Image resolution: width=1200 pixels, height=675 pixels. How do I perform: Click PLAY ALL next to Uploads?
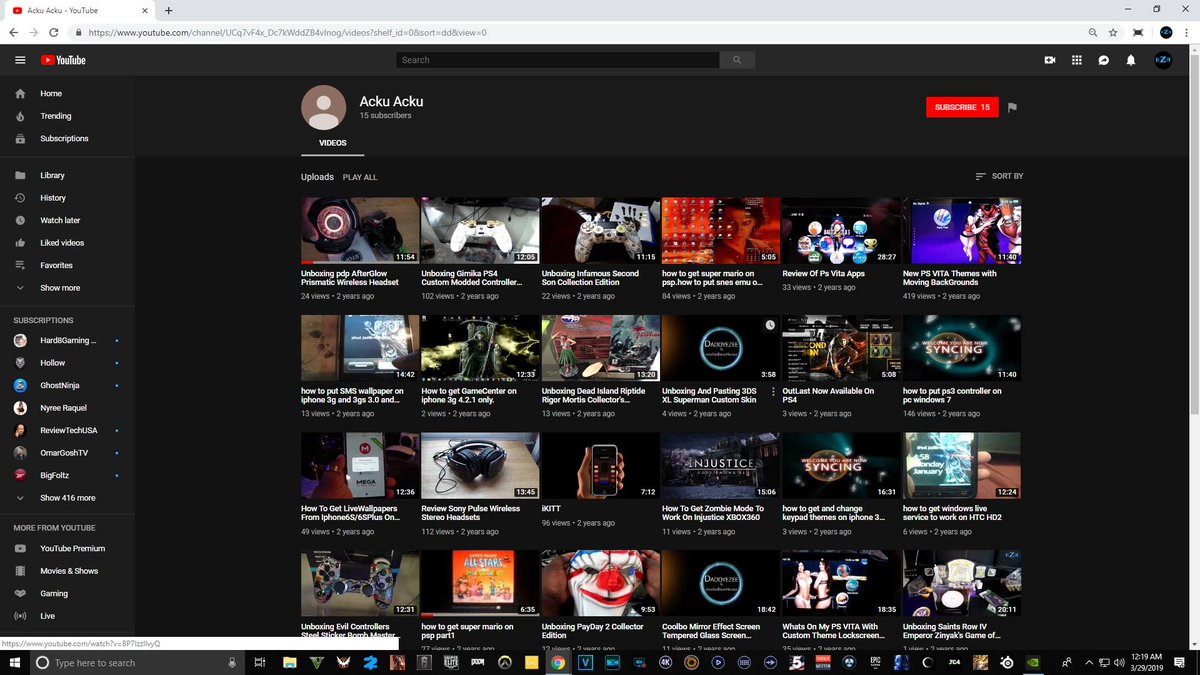tap(360, 177)
